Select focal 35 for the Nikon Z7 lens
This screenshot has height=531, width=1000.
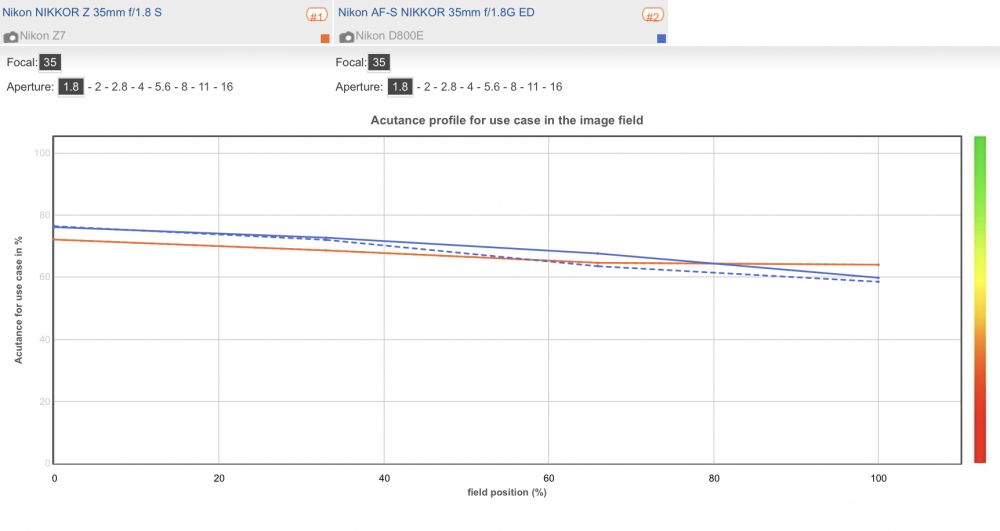click(x=50, y=62)
